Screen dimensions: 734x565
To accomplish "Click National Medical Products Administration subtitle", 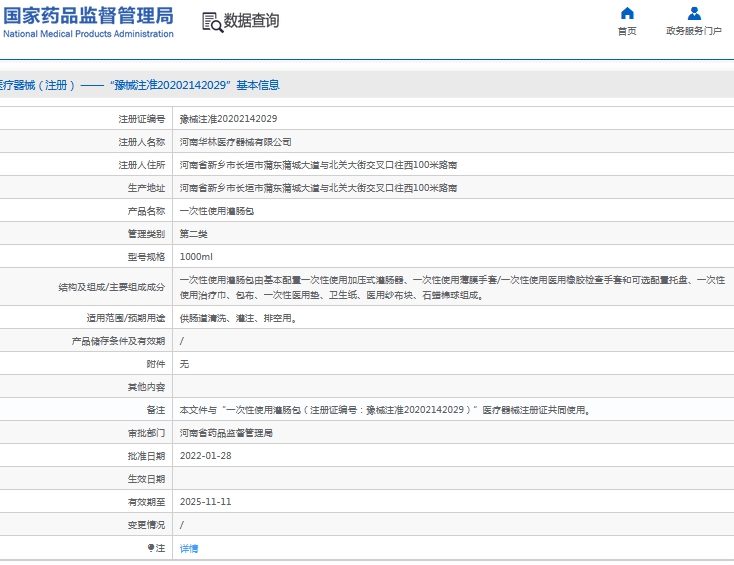I will tap(88, 34).
